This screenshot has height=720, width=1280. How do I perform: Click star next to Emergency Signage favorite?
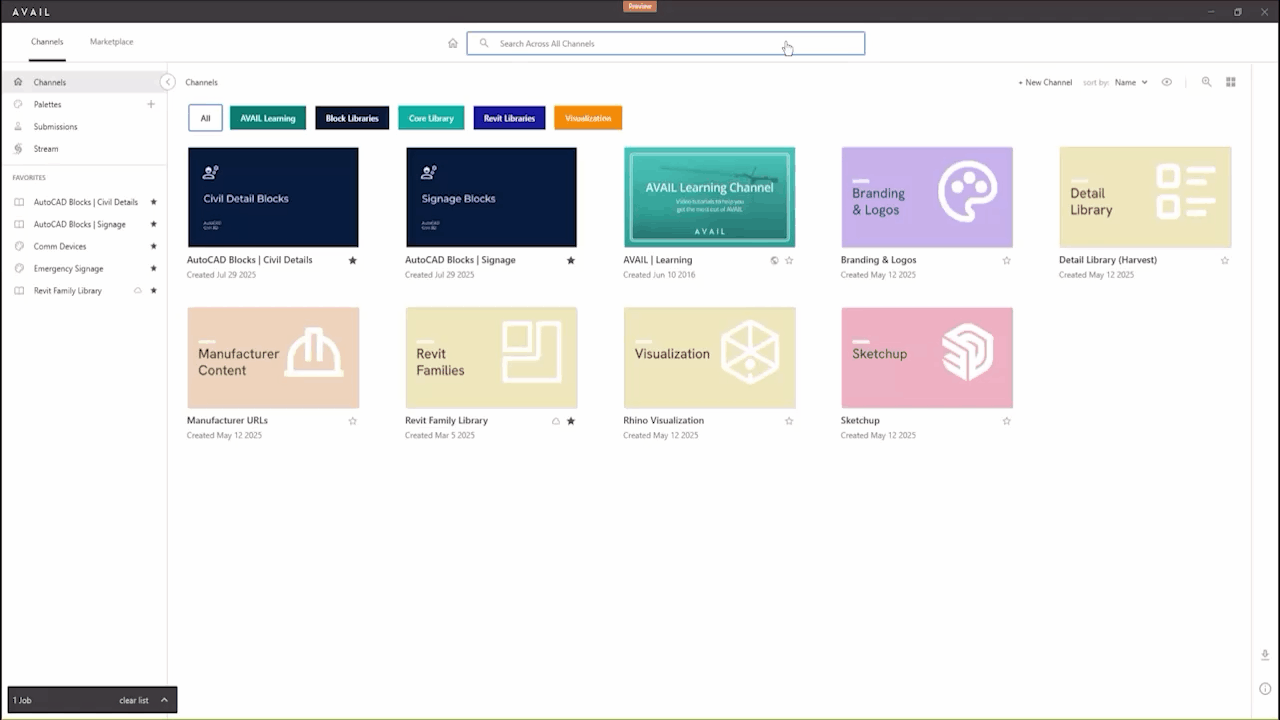[153, 268]
